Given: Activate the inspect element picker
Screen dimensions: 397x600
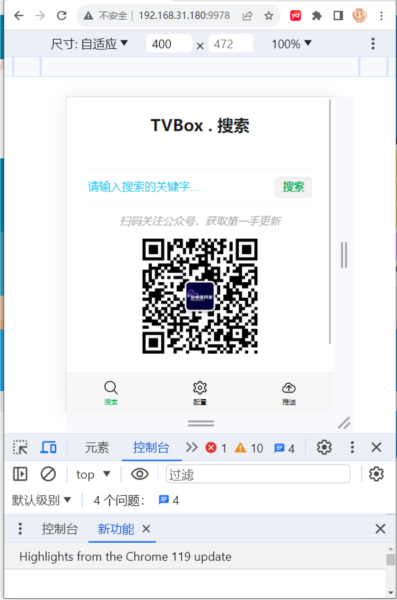Looking at the screenshot, I should tap(20, 447).
